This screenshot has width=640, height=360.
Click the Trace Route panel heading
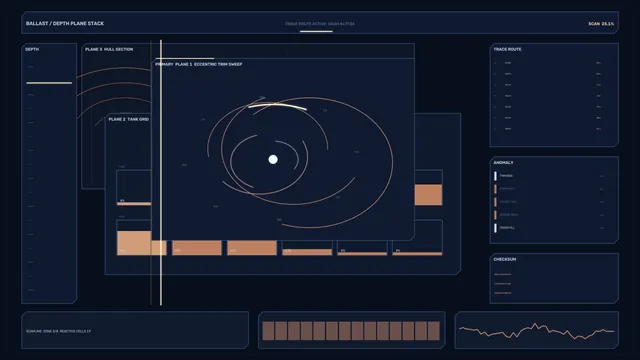507,49
